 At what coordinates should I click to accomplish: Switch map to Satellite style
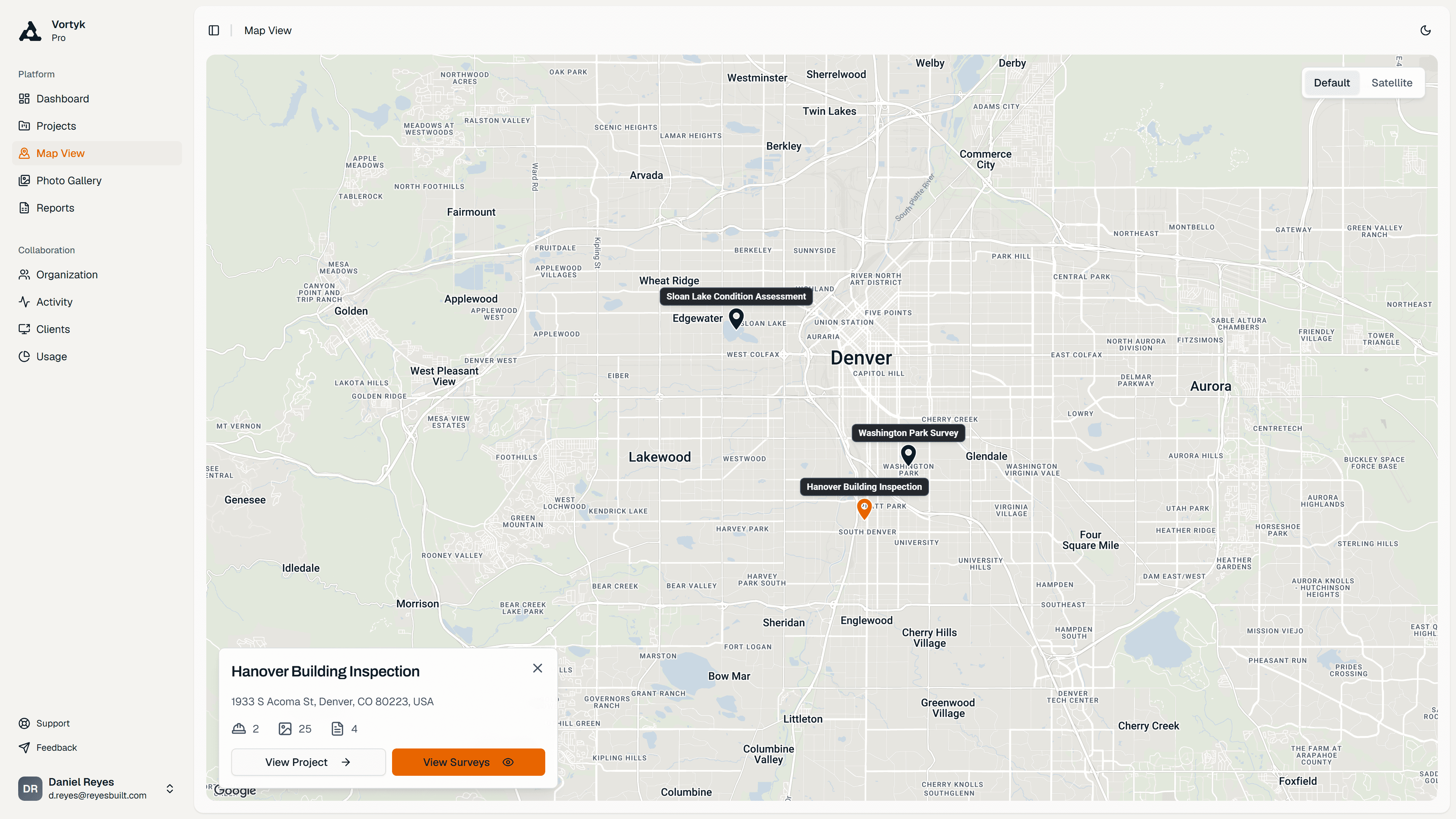point(1392,83)
